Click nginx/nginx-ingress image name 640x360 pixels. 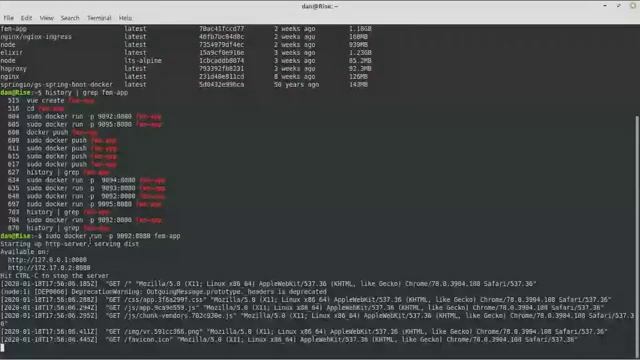coord(36,37)
